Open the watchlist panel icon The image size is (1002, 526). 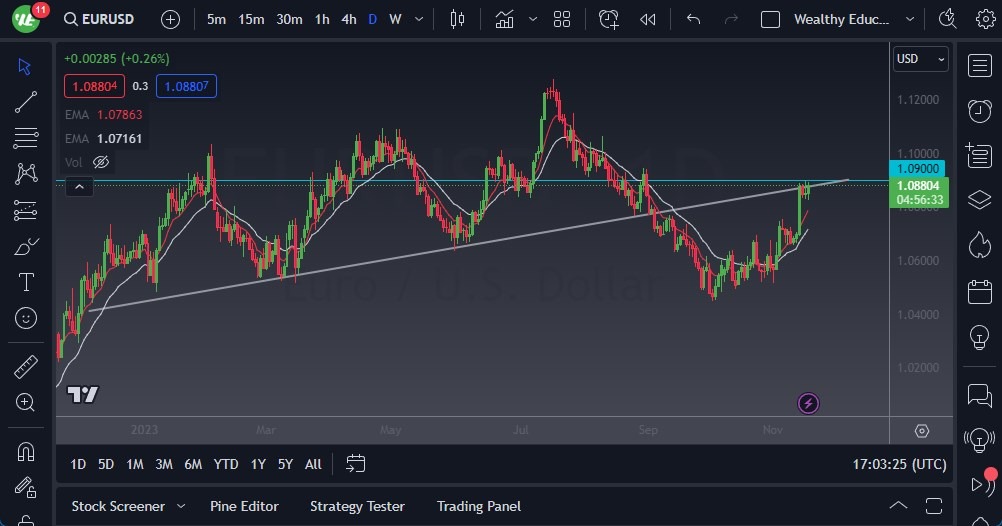point(979,66)
